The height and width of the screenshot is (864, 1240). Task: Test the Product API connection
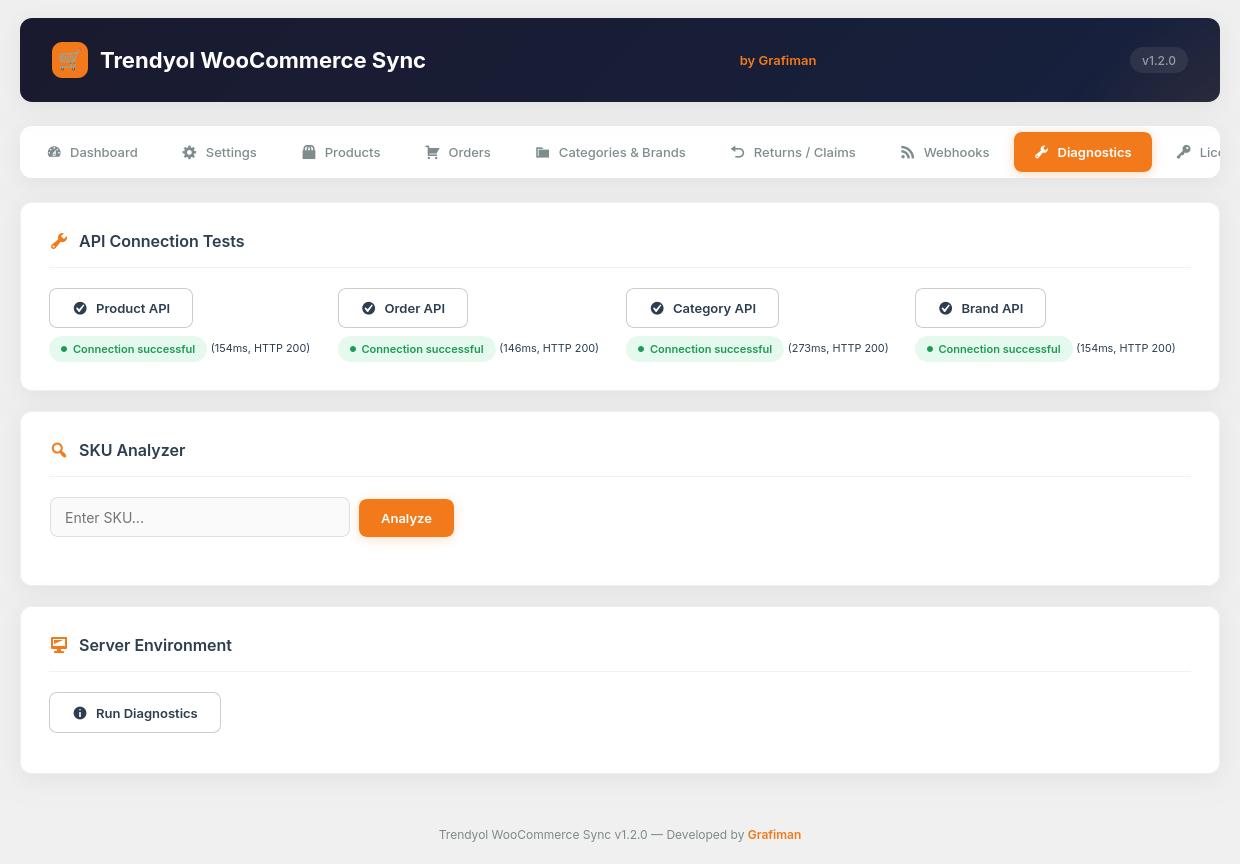coord(121,308)
